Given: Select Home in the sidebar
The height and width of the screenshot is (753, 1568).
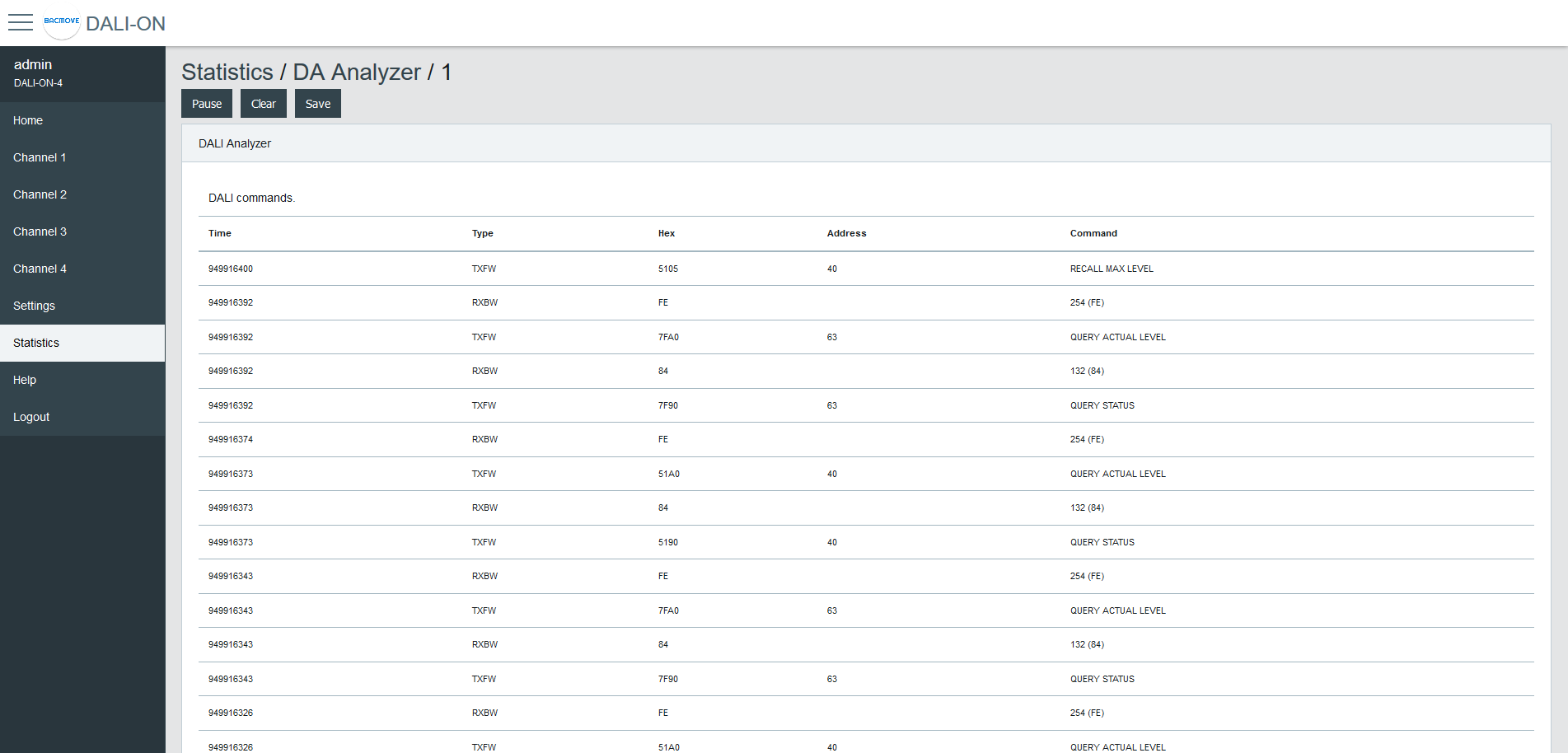Looking at the screenshot, I should click(28, 120).
